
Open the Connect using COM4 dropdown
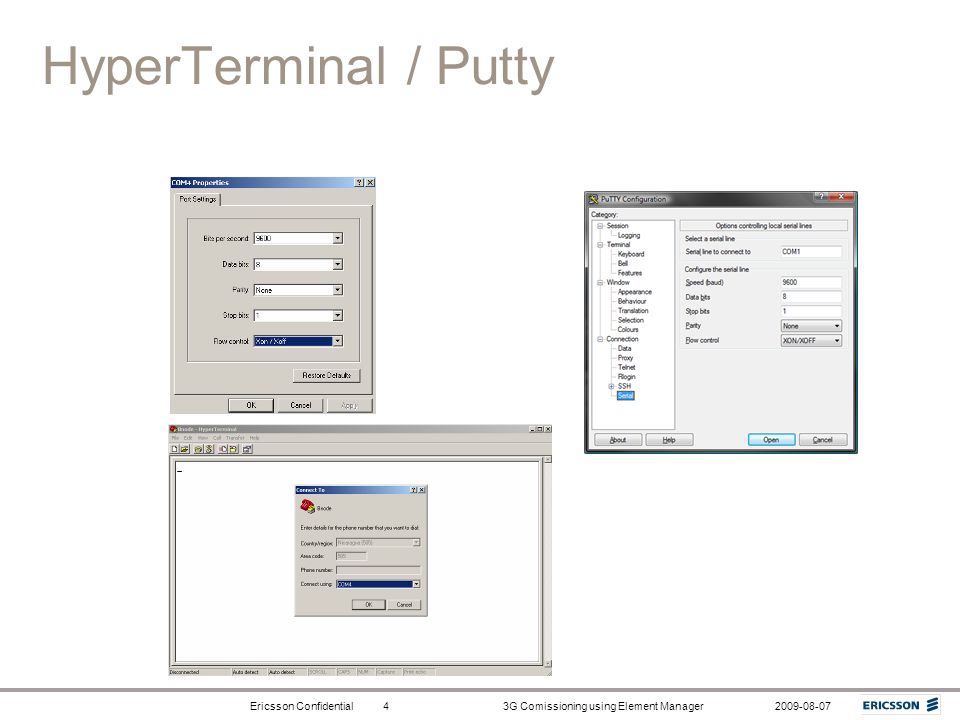pos(416,584)
